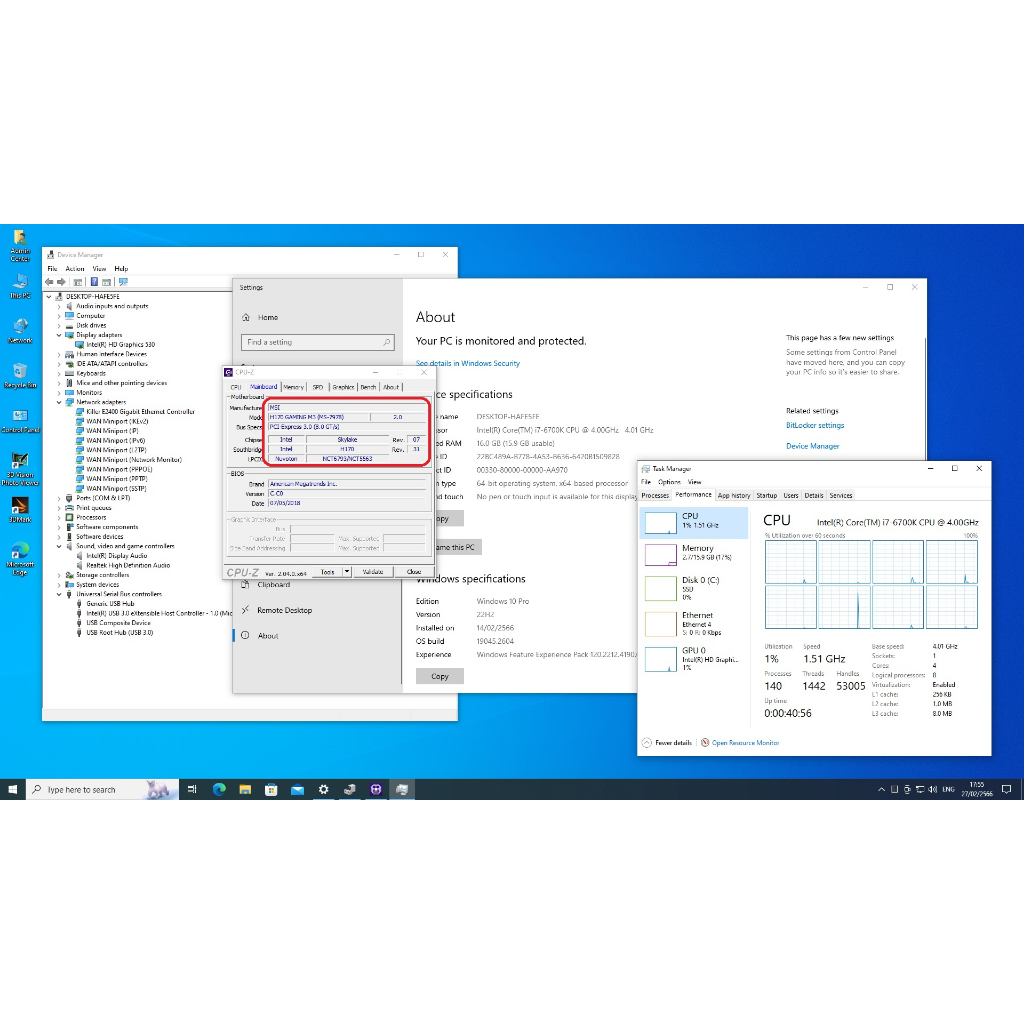Expand the Processors device category
The image size is (1024, 1024).
pos(59,517)
